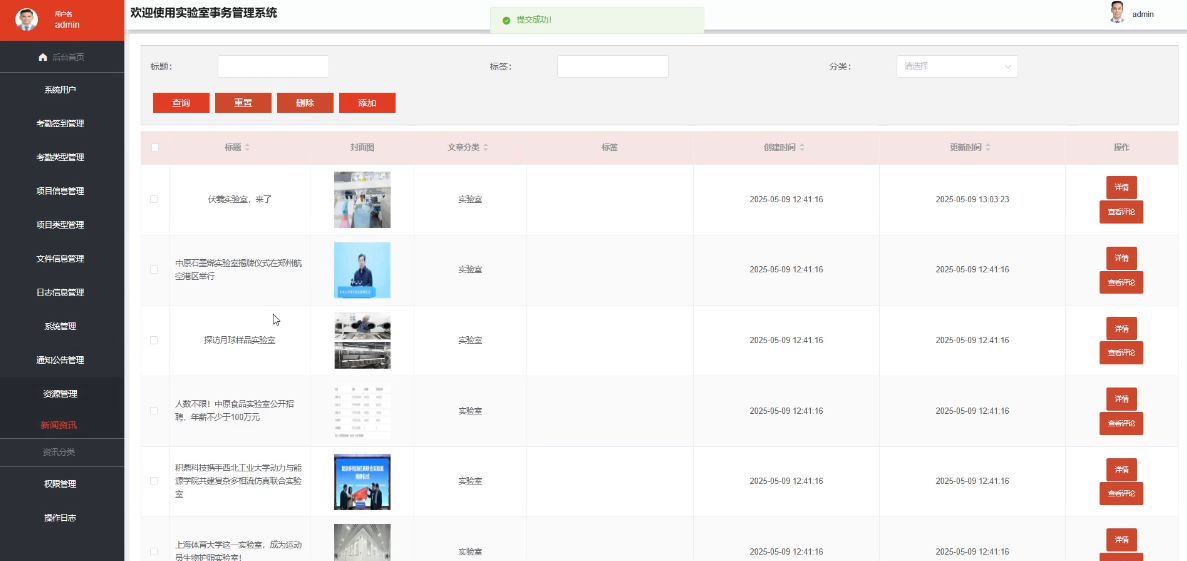The width and height of the screenshot is (1187, 561).
Task: Open 查看评论 for 积鼎科技 row
Action: coord(1121,494)
